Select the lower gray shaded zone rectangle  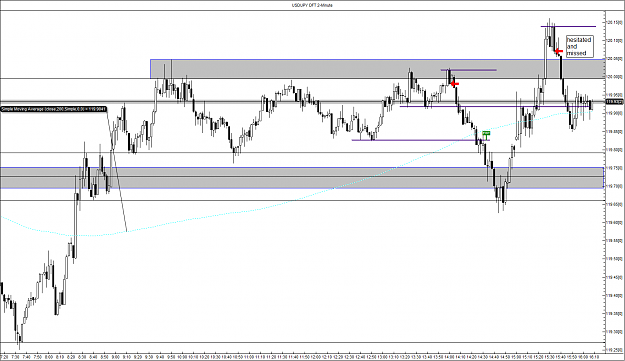302,178
